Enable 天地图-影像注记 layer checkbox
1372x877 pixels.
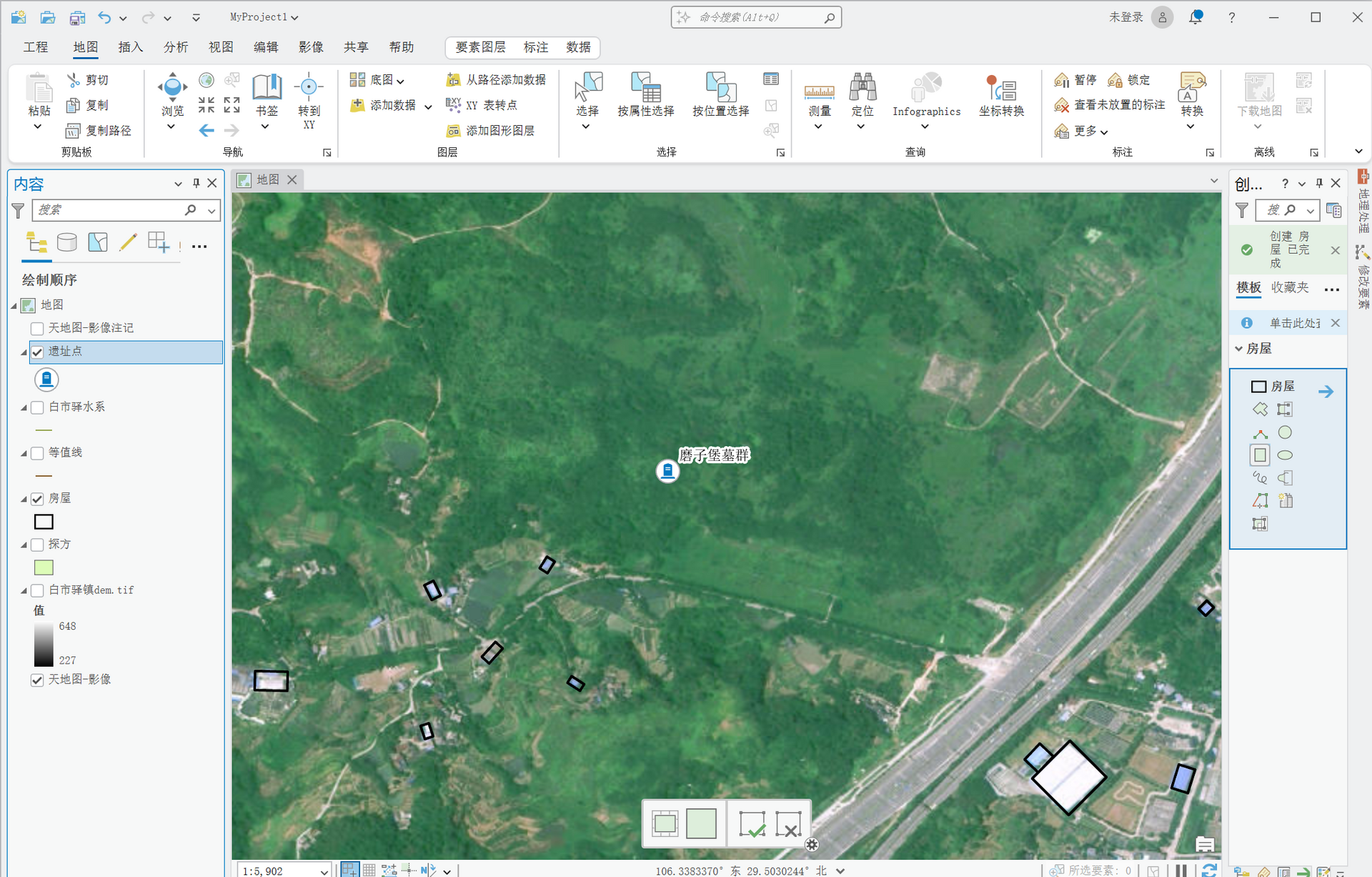37,329
